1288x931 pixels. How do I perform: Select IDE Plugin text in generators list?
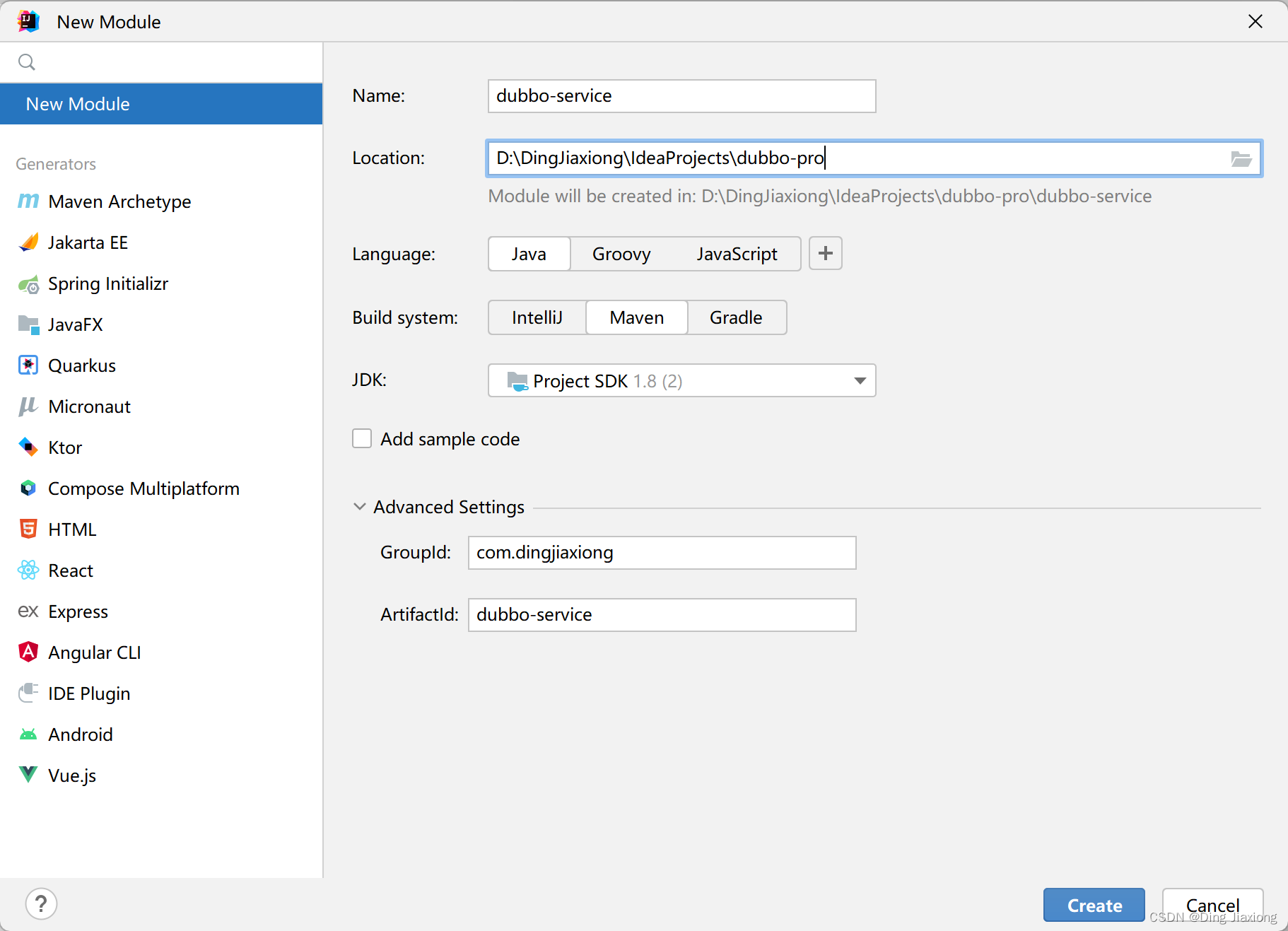(89, 693)
